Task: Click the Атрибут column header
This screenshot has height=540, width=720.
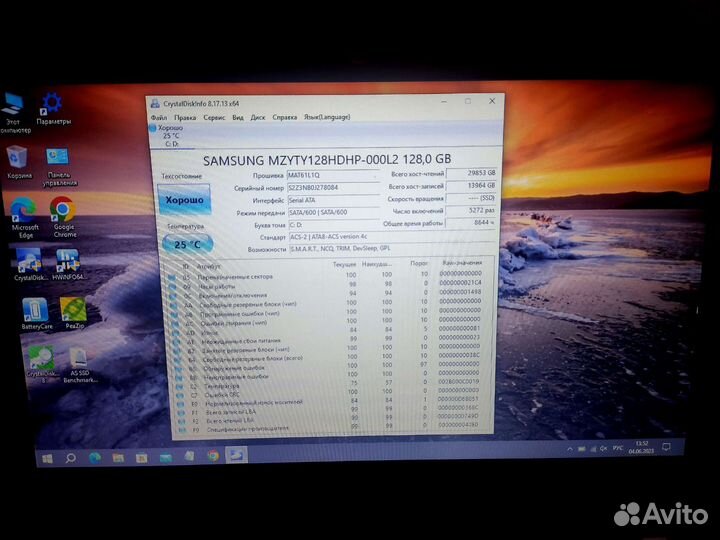Action: coord(208,266)
